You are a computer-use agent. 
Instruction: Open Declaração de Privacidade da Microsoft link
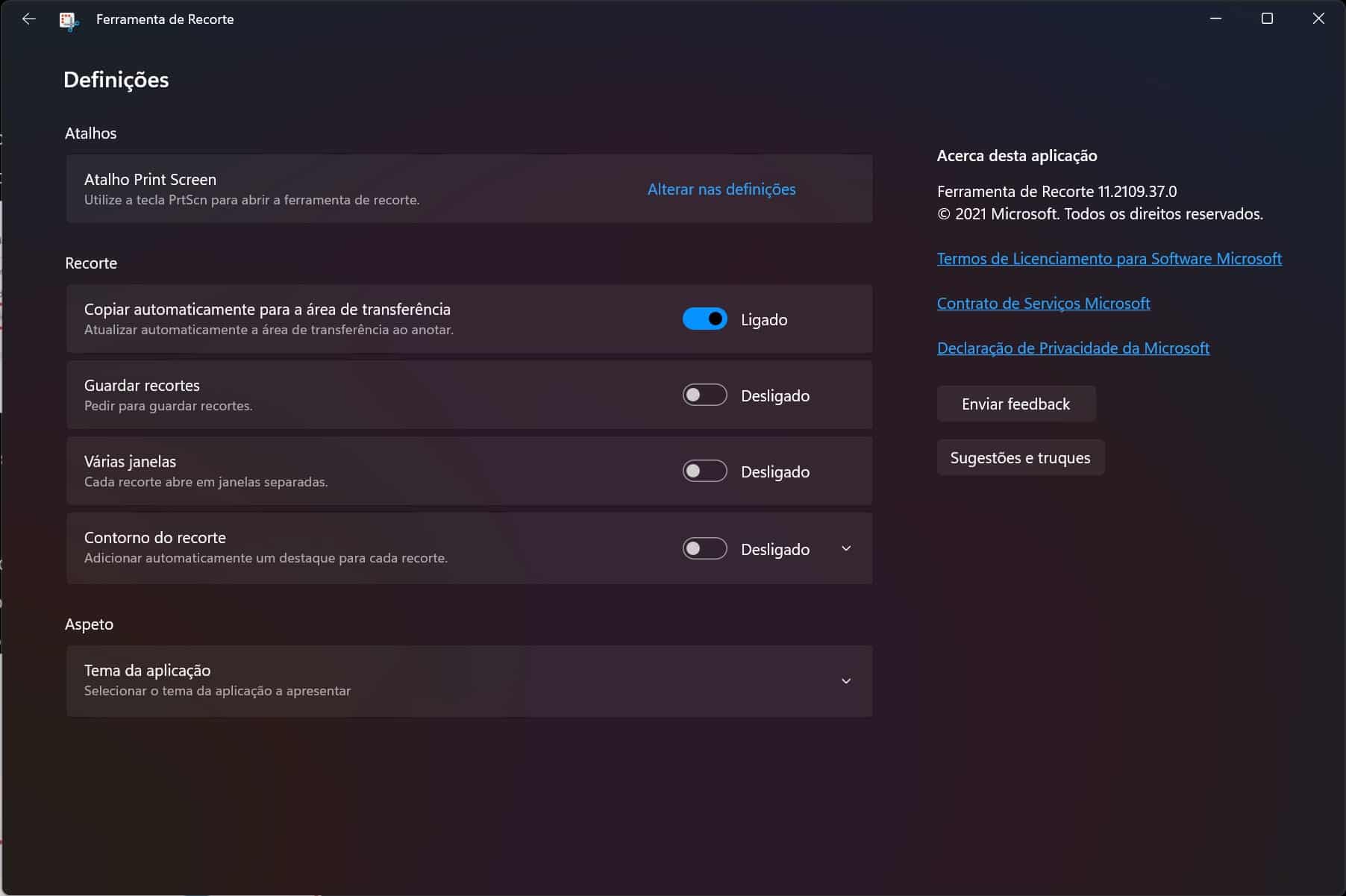pyautogui.click(x=1073, y=348)
